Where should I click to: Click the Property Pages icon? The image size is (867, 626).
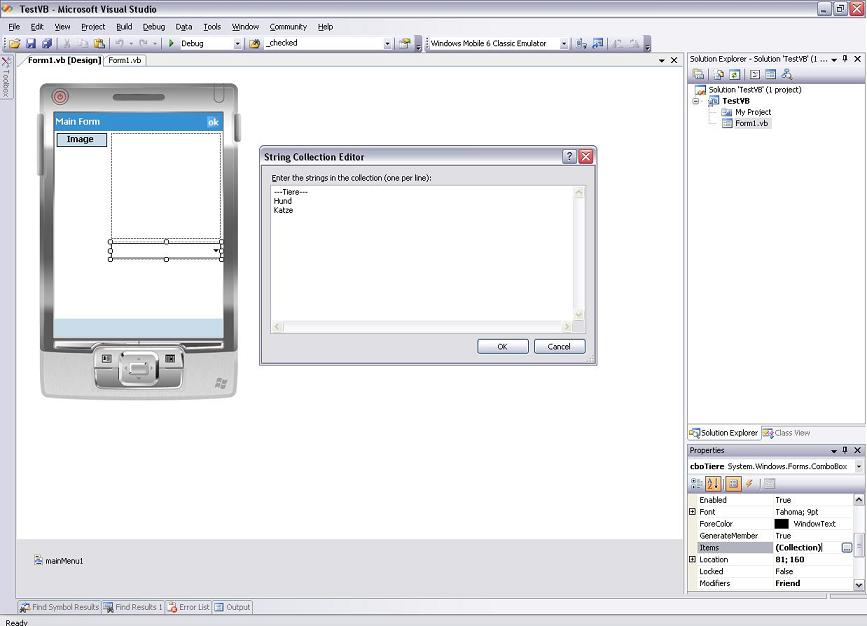(x=769, y=484)
